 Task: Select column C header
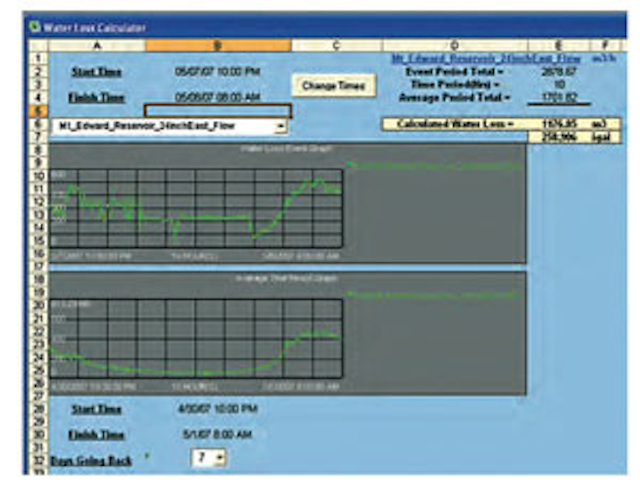click(x=336, y=45)
